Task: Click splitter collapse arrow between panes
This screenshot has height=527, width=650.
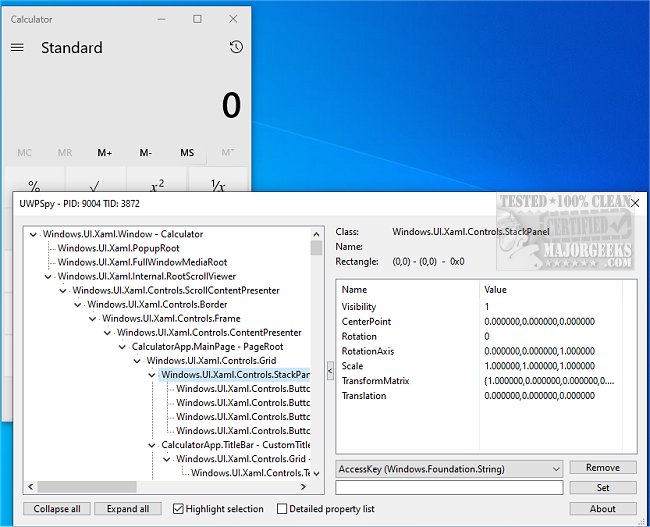Action: pos(330,370)
